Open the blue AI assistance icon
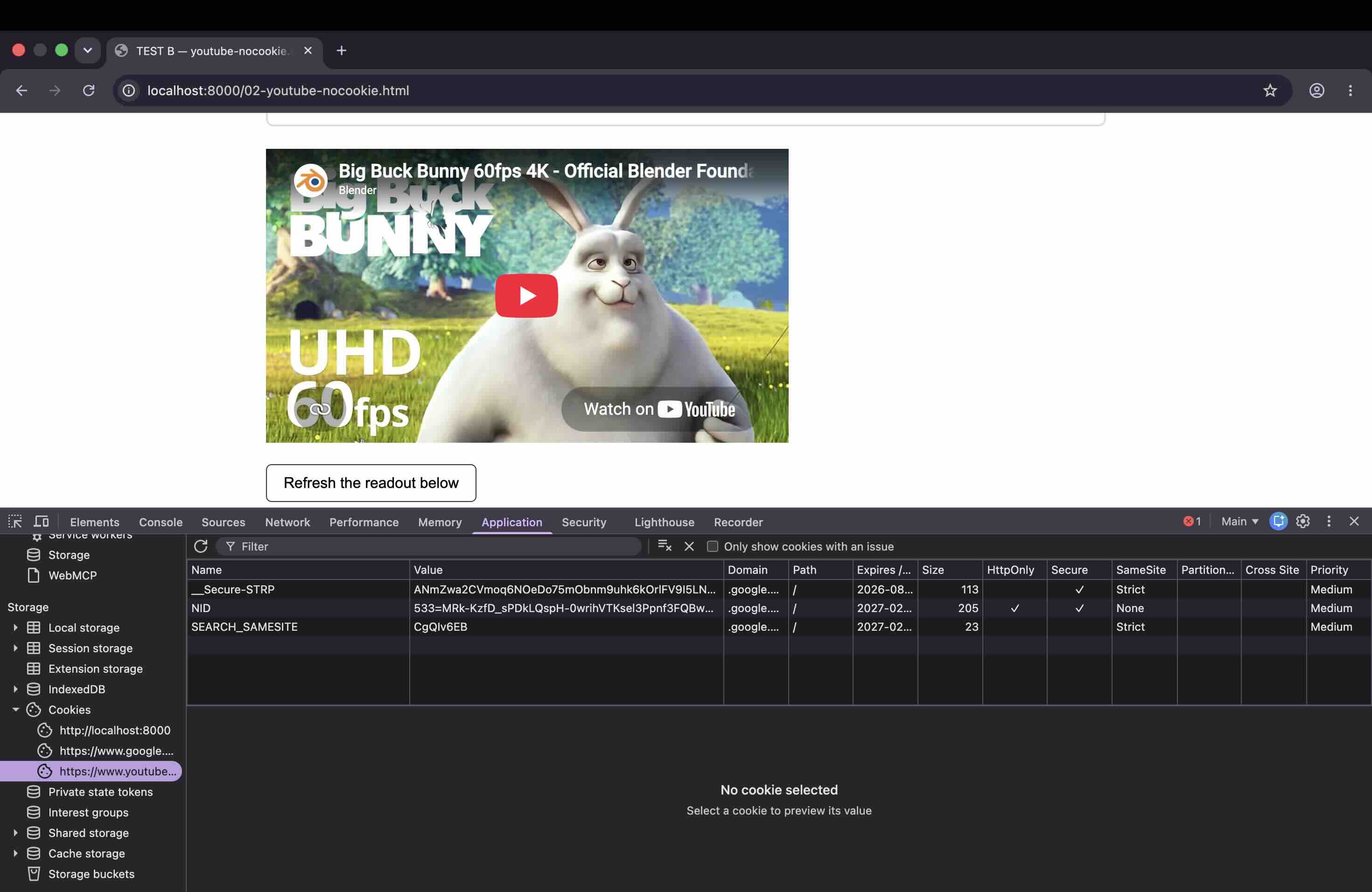This screenshot has width=1372, height=892. [1278, 522]
